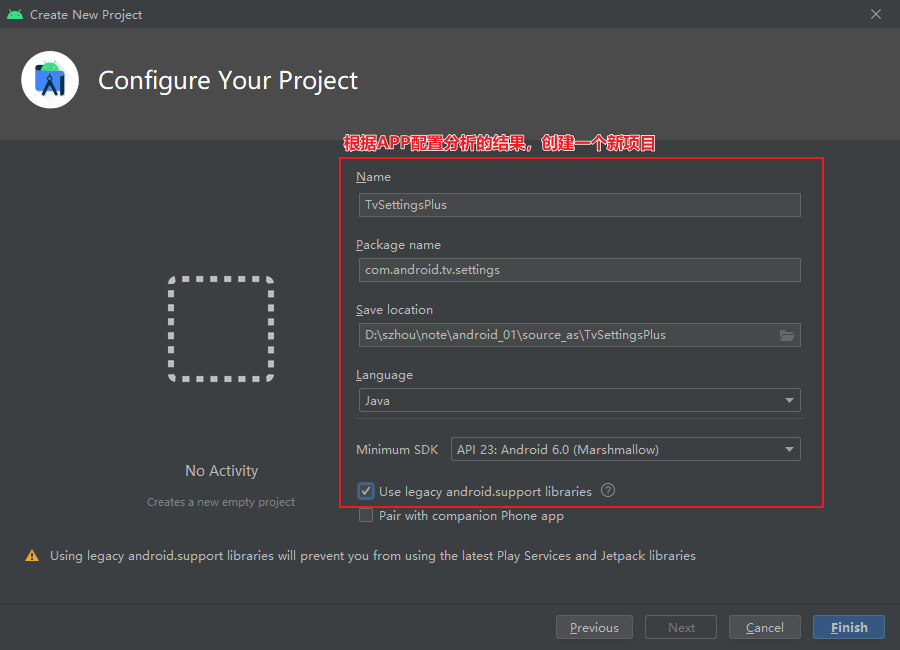The image size is (900, 650).
Task: Click the legacy libraries warning message text
Action: click(x=373, y=556)
